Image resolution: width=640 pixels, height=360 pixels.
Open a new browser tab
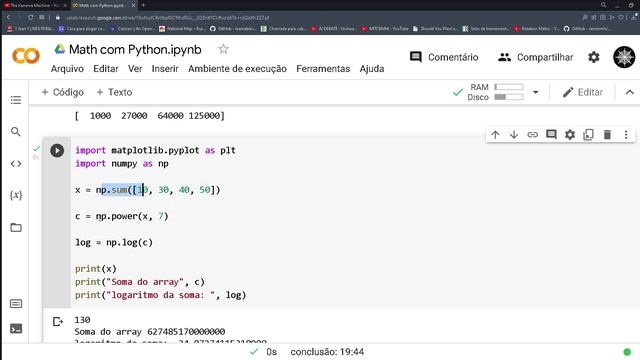[143, 5]
